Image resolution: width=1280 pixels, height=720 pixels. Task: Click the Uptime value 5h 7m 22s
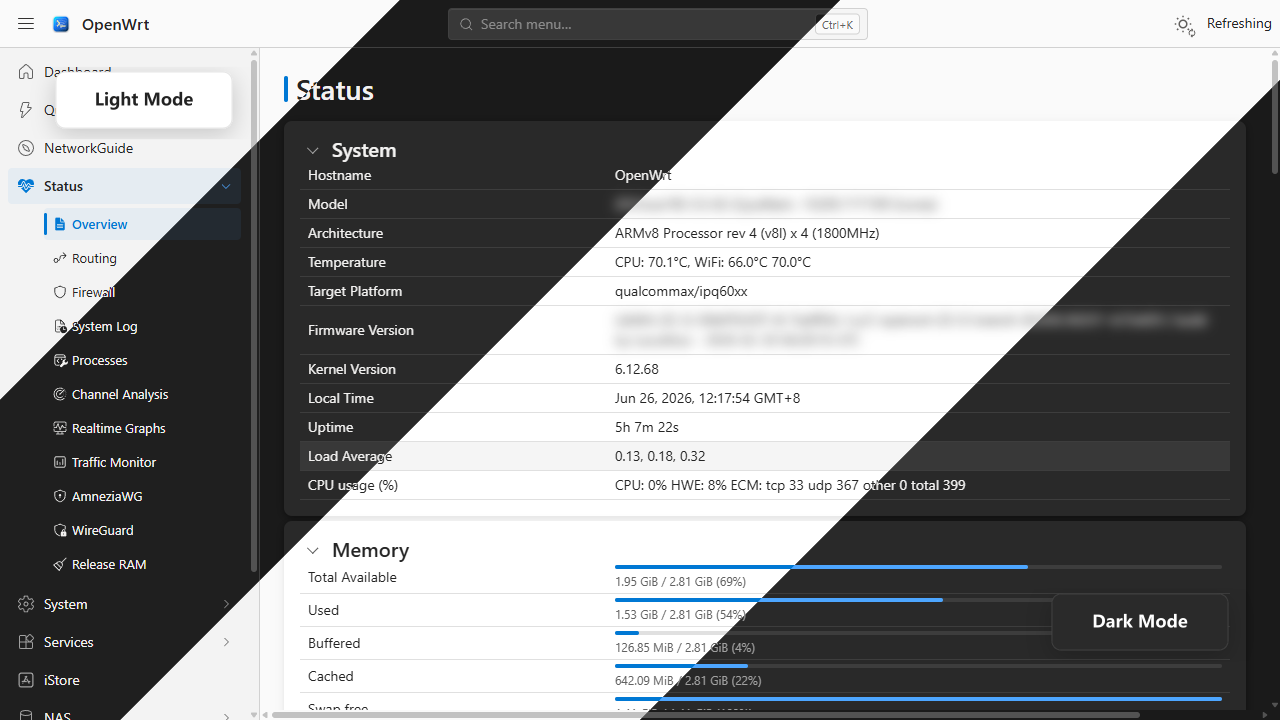647,427
